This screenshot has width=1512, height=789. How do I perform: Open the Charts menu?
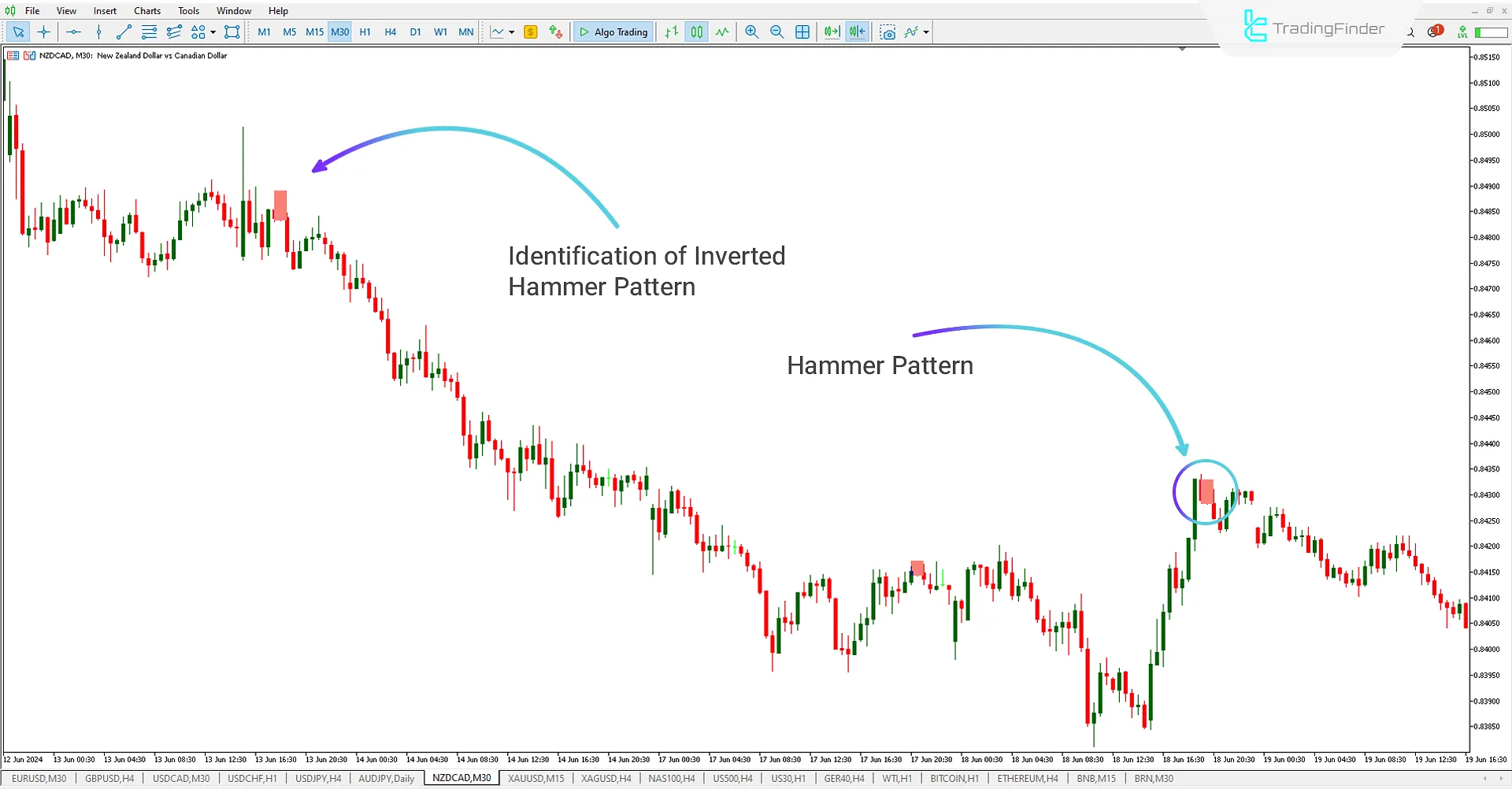(146, 10)
